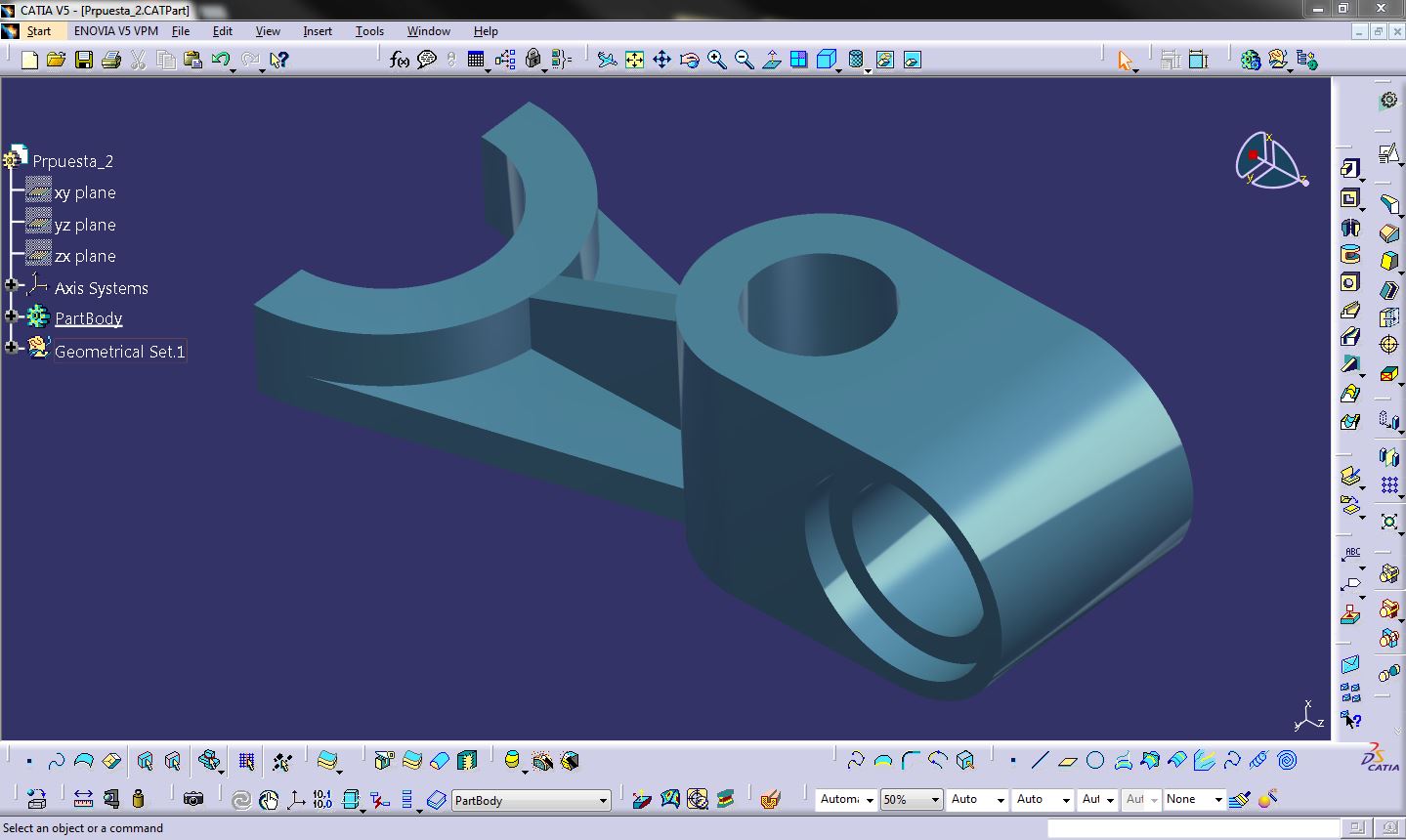Click Geometrical Set.1 label

119,352
